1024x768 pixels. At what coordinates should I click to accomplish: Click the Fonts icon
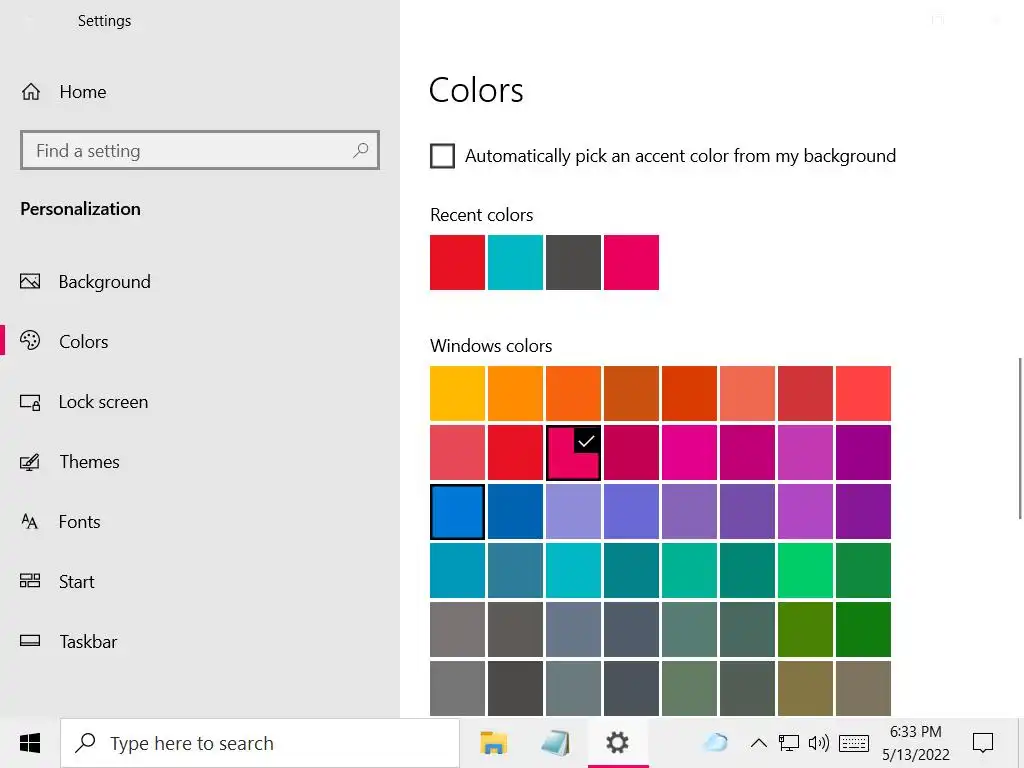pyautogui.click(x=30, y=522)
